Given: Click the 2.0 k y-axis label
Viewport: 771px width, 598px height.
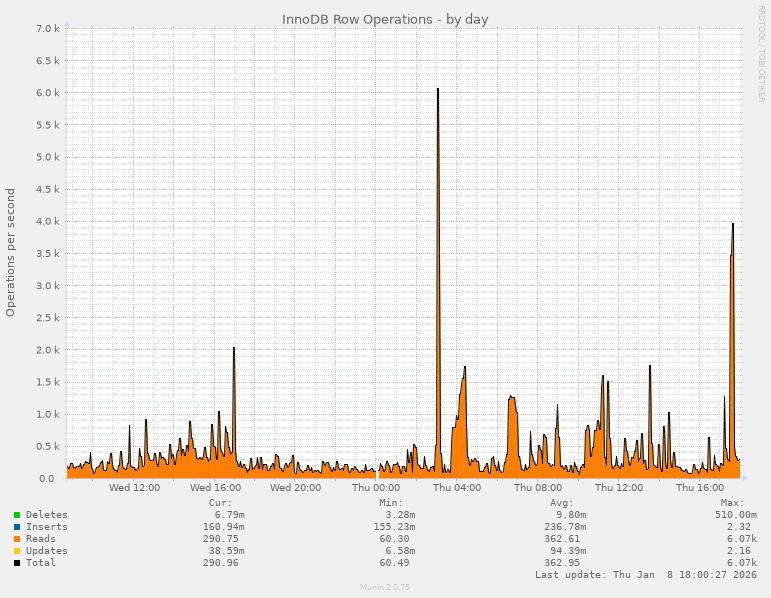Looking at the screenshot, I should (48, 350).
